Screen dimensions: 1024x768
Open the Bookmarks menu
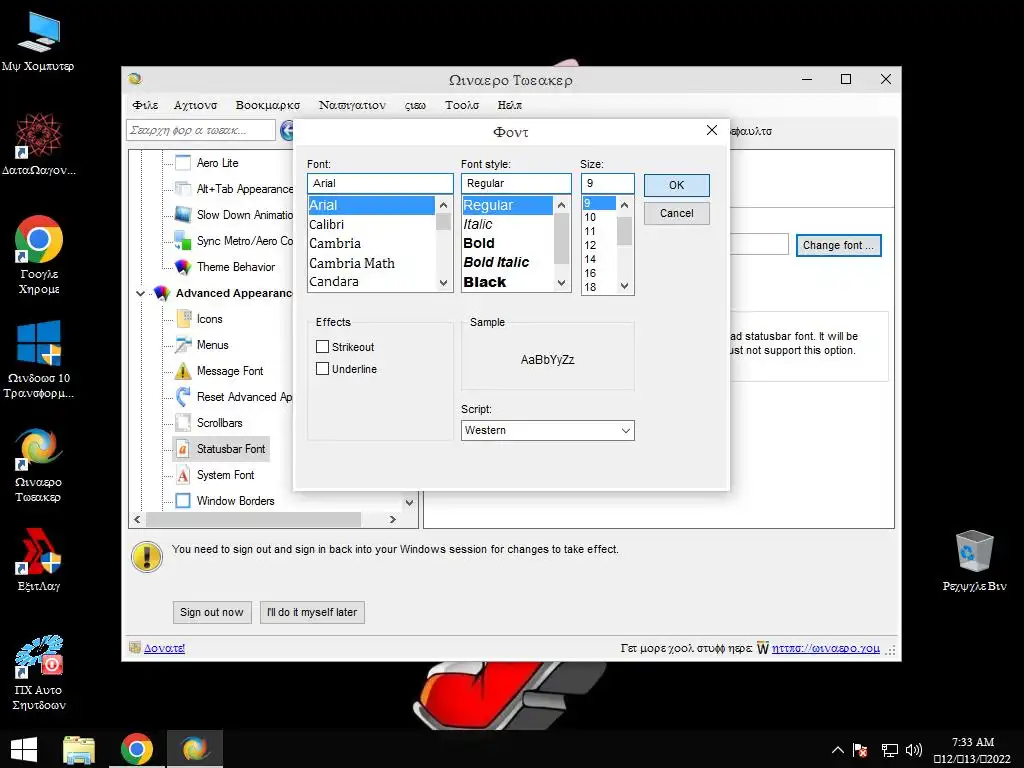coord(268,105)
